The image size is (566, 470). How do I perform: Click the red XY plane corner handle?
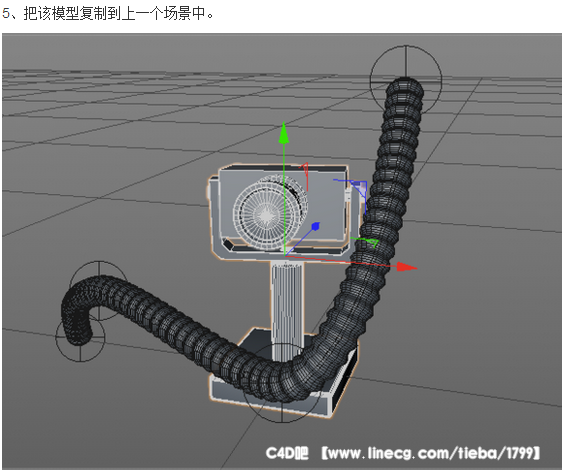[x=304, y=176]
